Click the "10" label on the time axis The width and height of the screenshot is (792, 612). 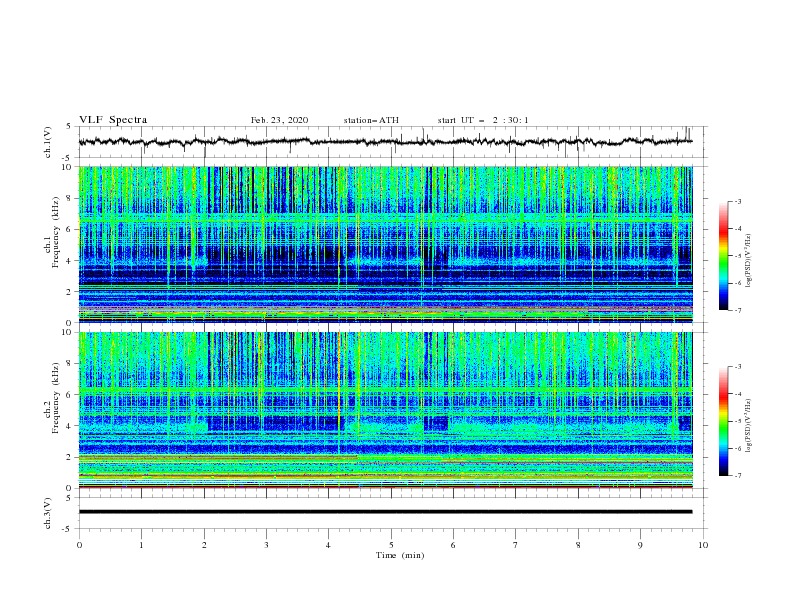[x=703, y=545]
